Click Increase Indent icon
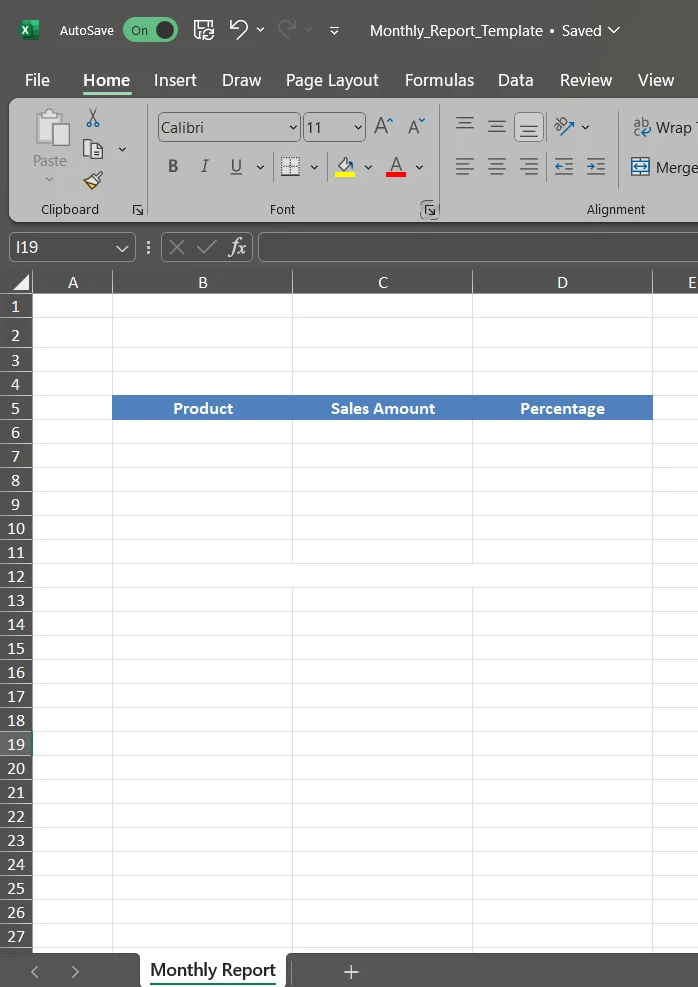 (596, 167)
